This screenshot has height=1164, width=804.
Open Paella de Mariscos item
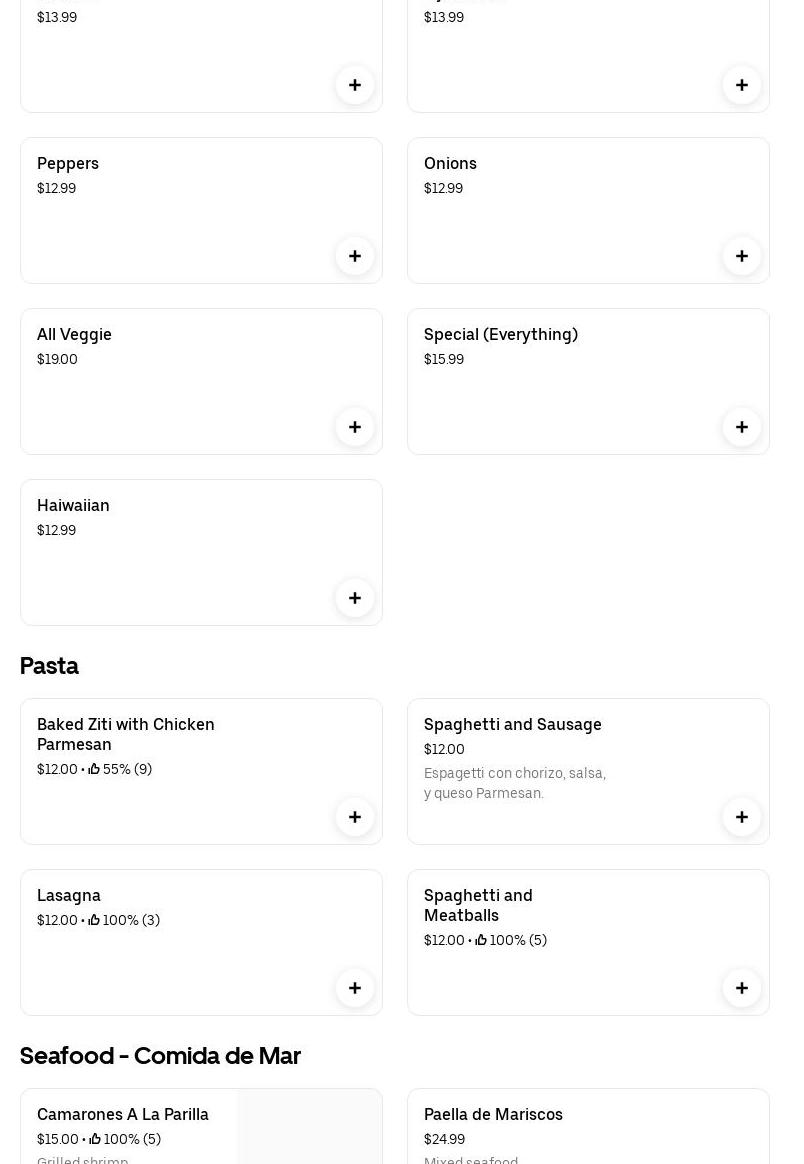click(x=493, y=1115)
